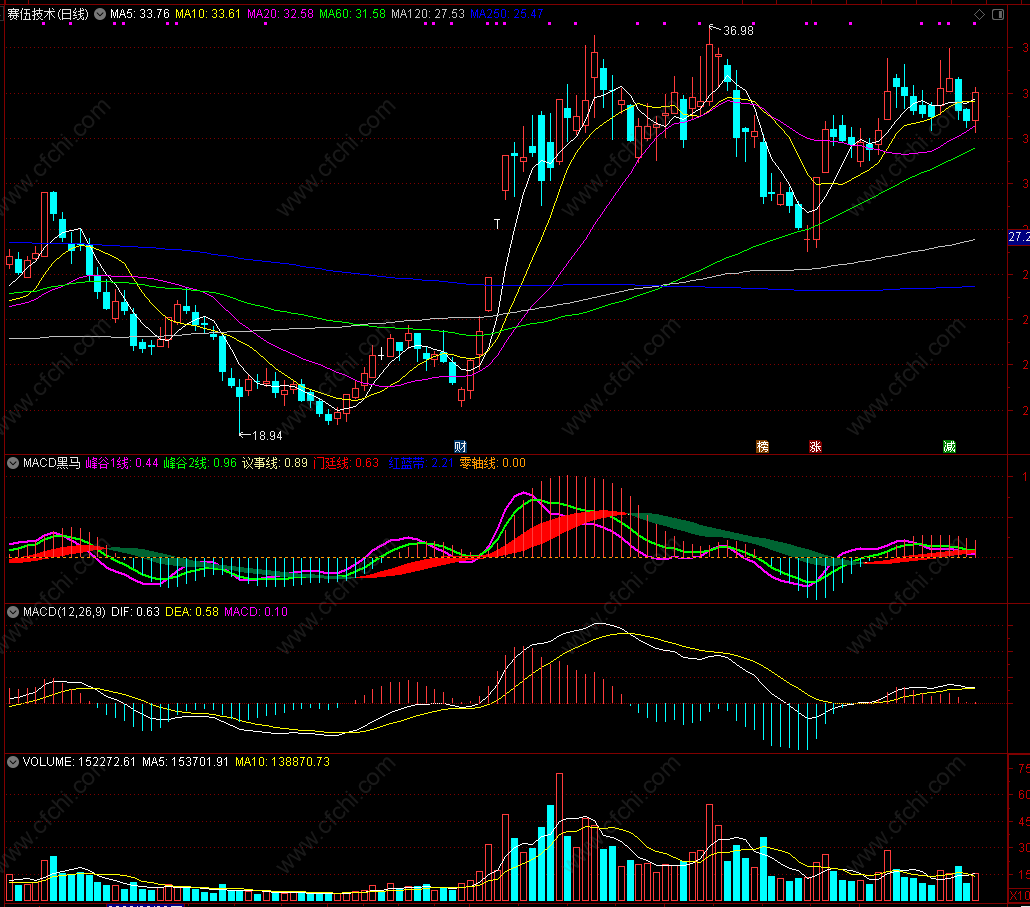Click the 红蓝带: 2.21 label
The image size is (1030, 907).
[x=421, y=463]
